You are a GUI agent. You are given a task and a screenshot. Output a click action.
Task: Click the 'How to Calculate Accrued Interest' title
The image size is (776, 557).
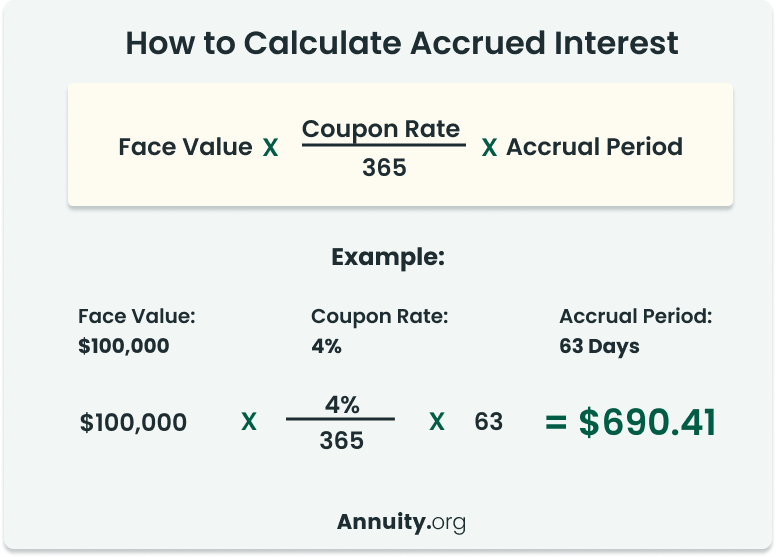(x=401, y=43)
